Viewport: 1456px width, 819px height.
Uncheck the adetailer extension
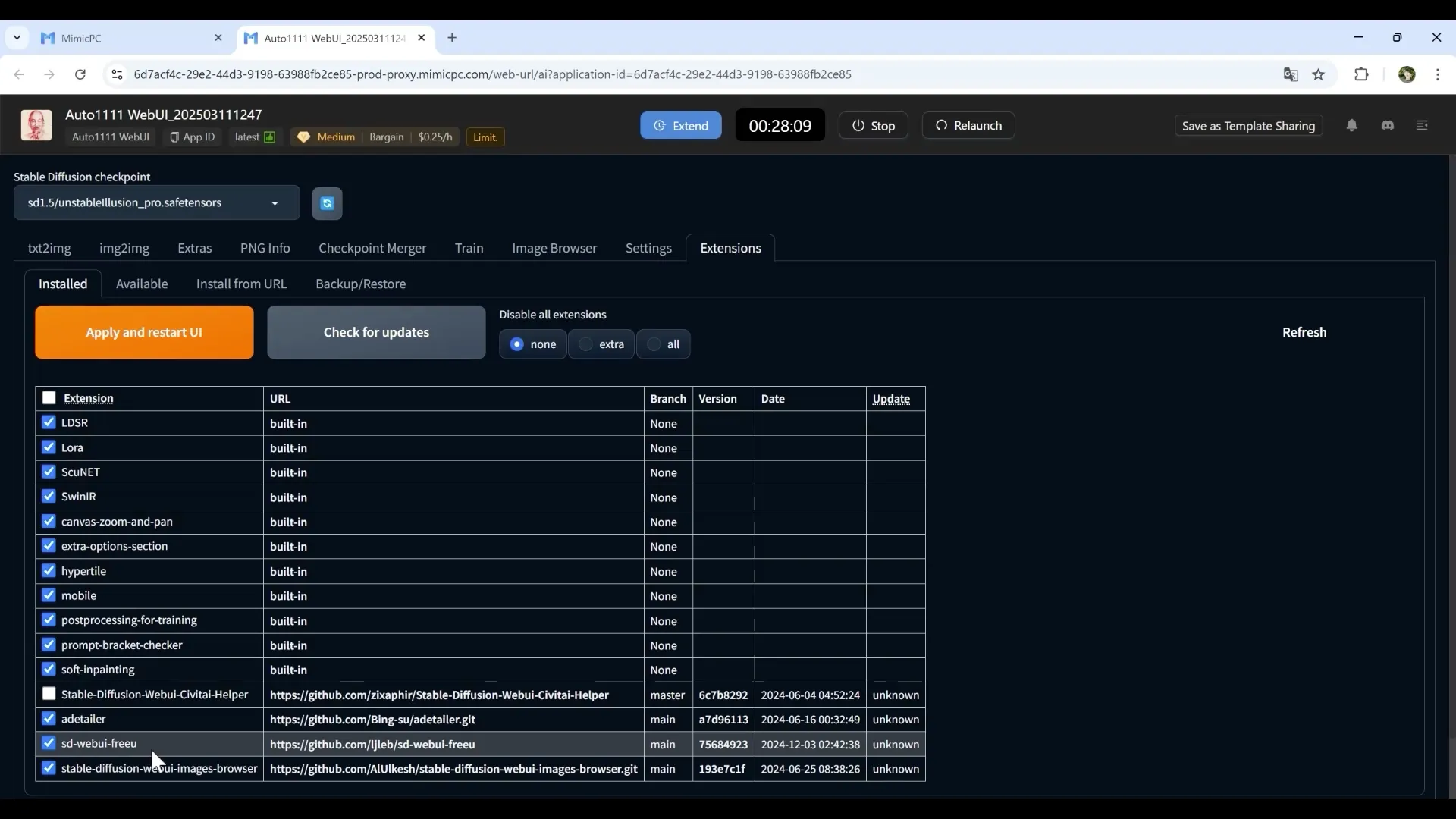pos(49,719)
